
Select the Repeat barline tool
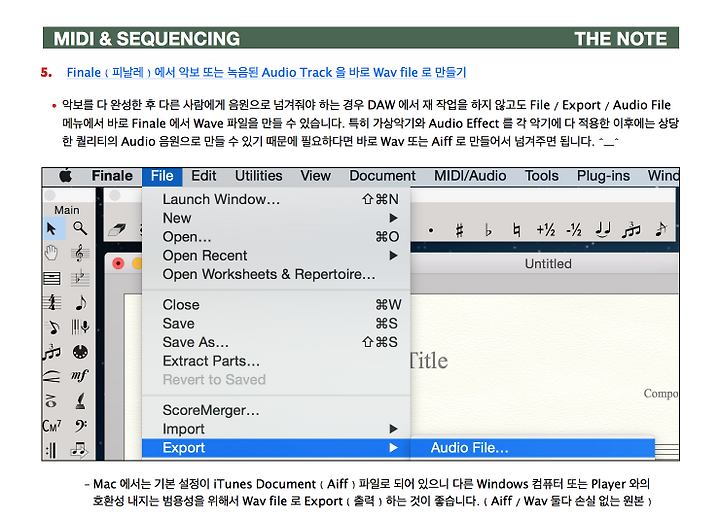pos(52,450)
